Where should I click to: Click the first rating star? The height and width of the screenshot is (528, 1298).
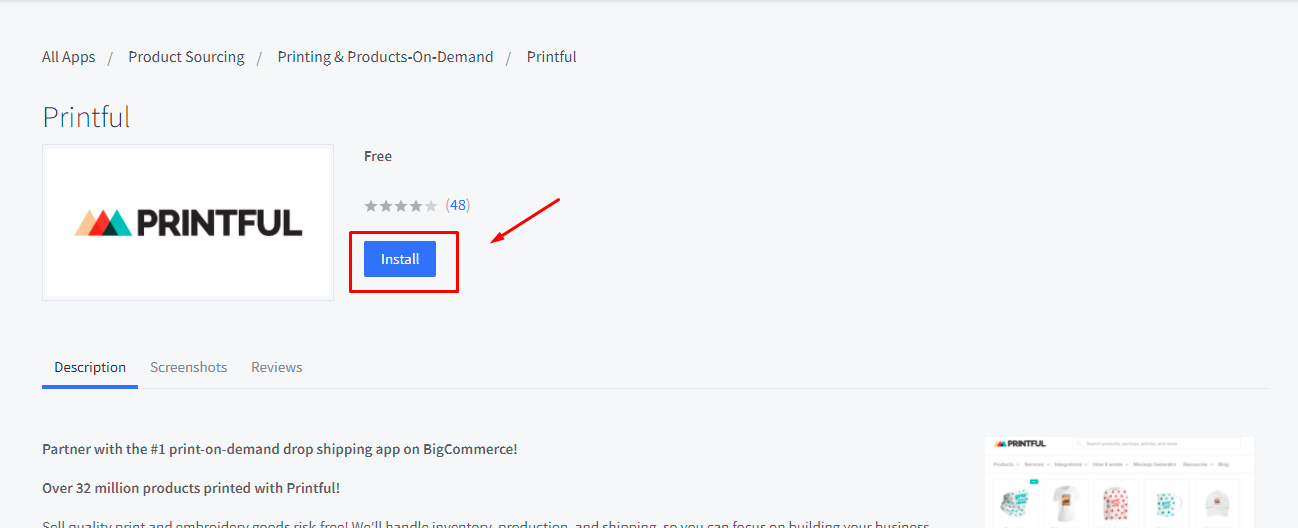(x=371, y=206)
